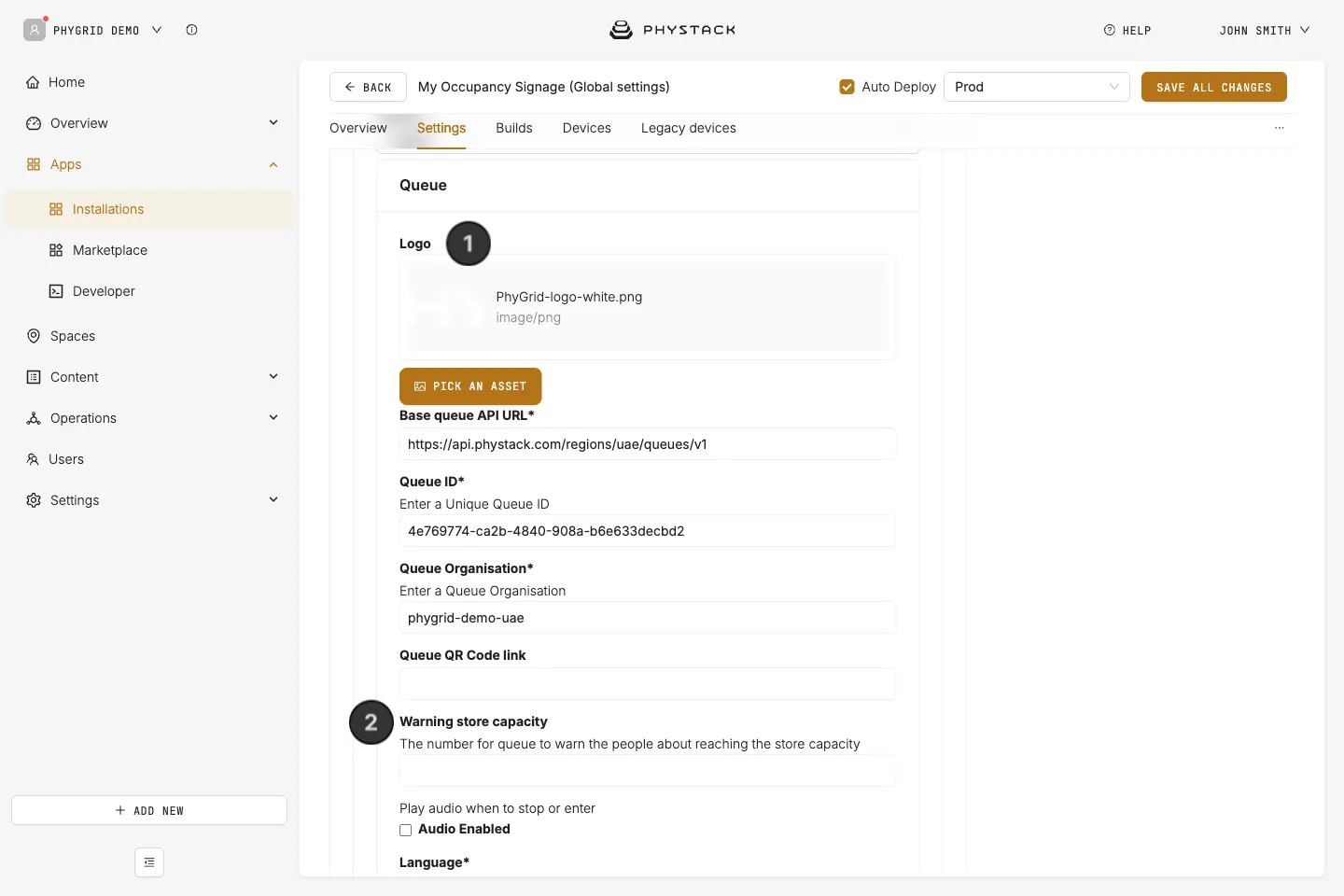Click the Content document icon

34,377
